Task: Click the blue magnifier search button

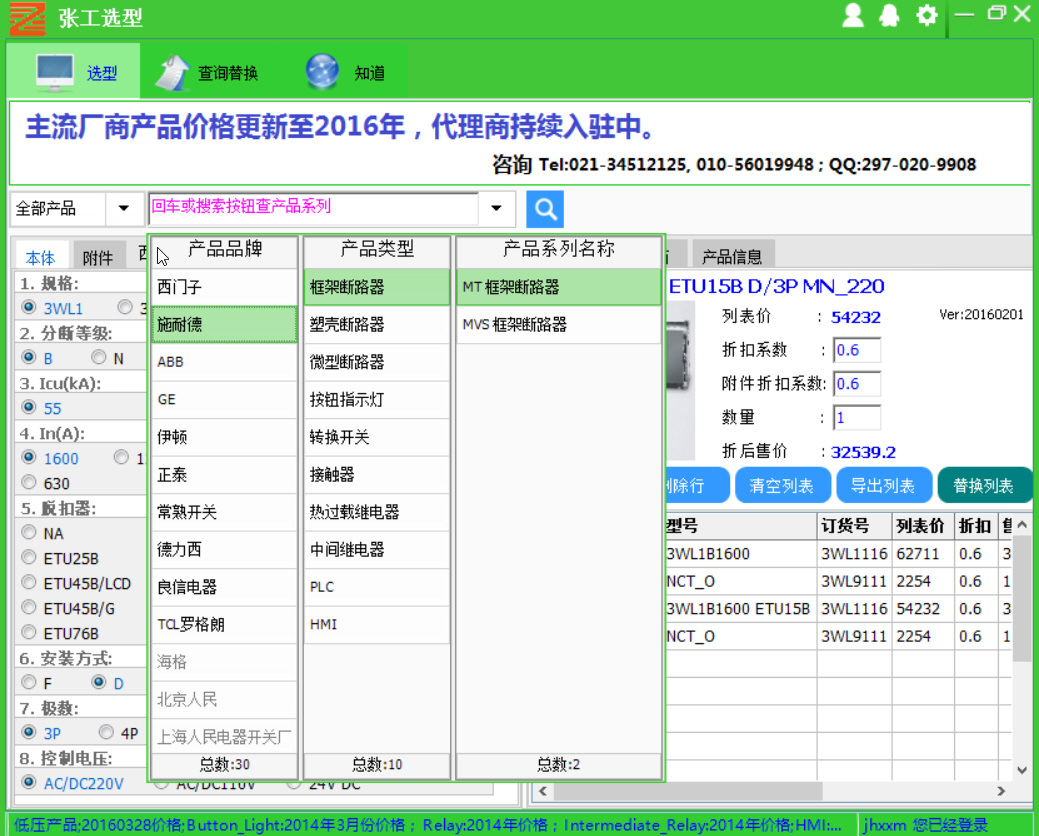Action: (545, 209)
